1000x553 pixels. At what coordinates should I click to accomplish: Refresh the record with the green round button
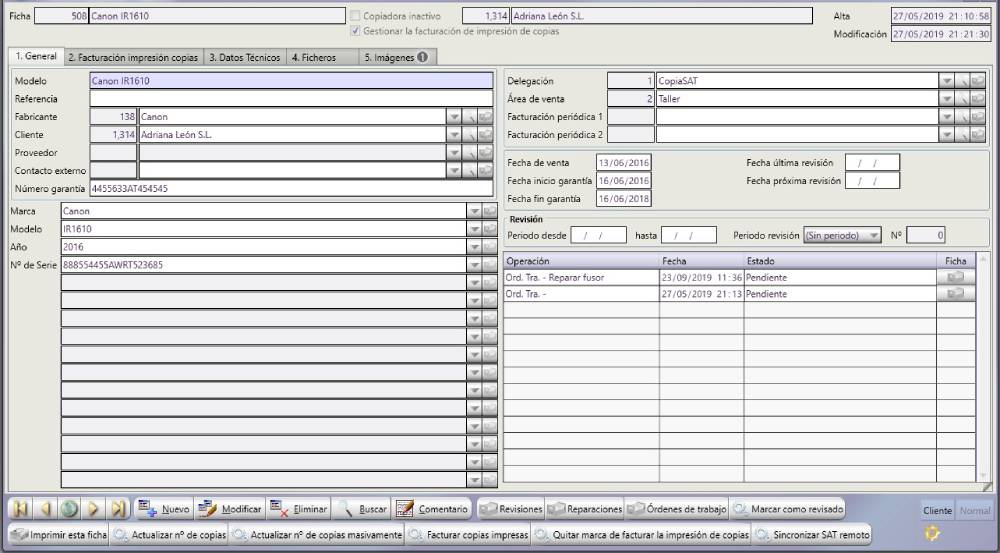point(70,509)
